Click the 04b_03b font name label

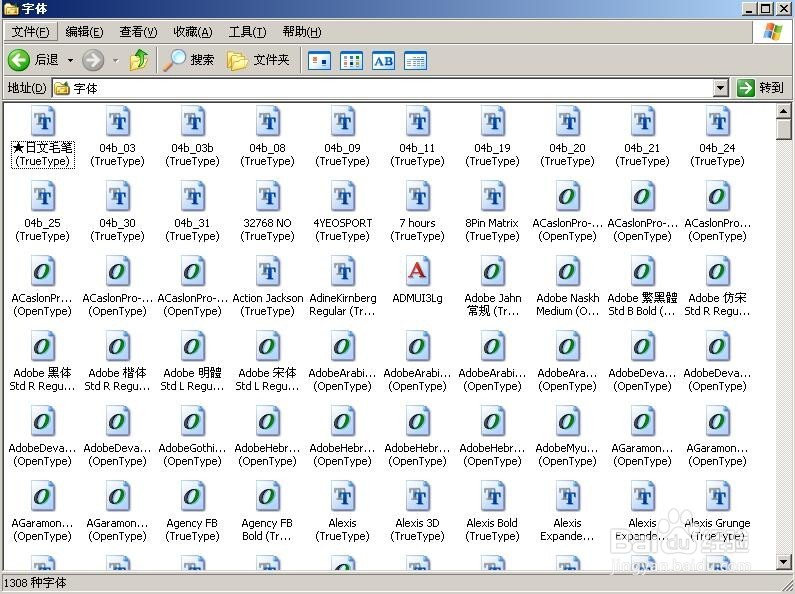coord(193,155)
